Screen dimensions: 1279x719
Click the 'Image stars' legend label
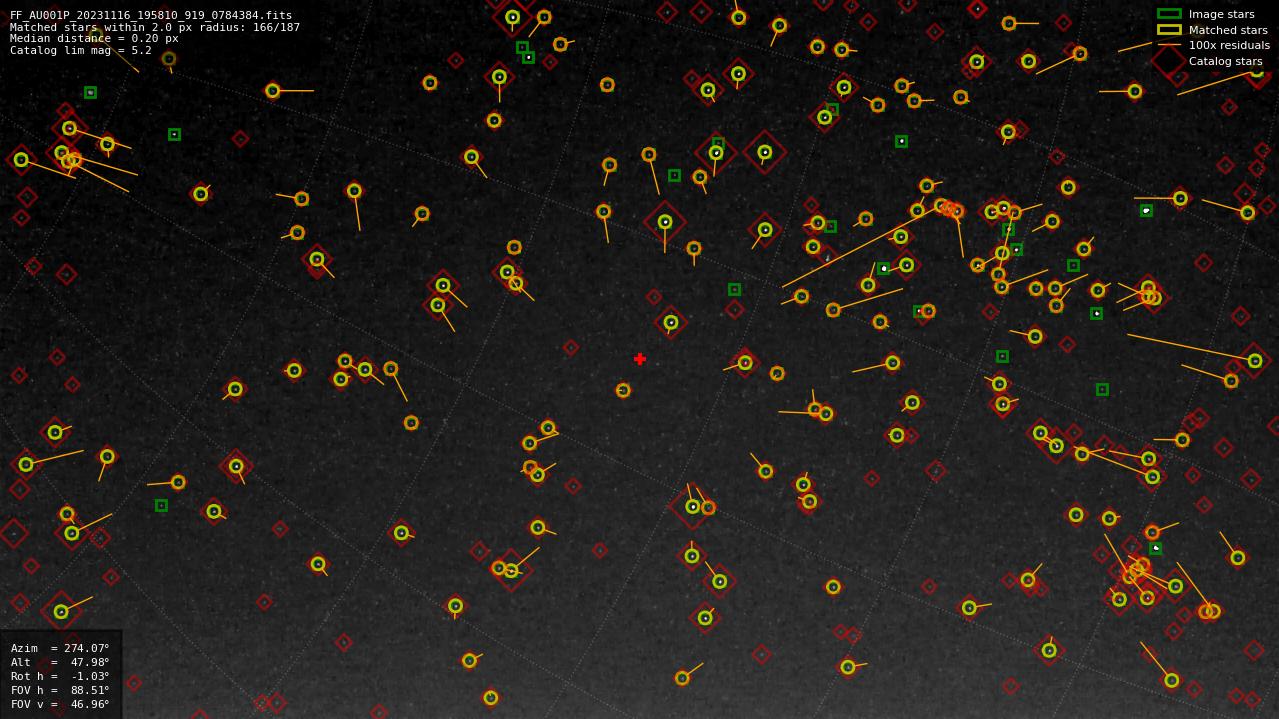(1221, 14)
